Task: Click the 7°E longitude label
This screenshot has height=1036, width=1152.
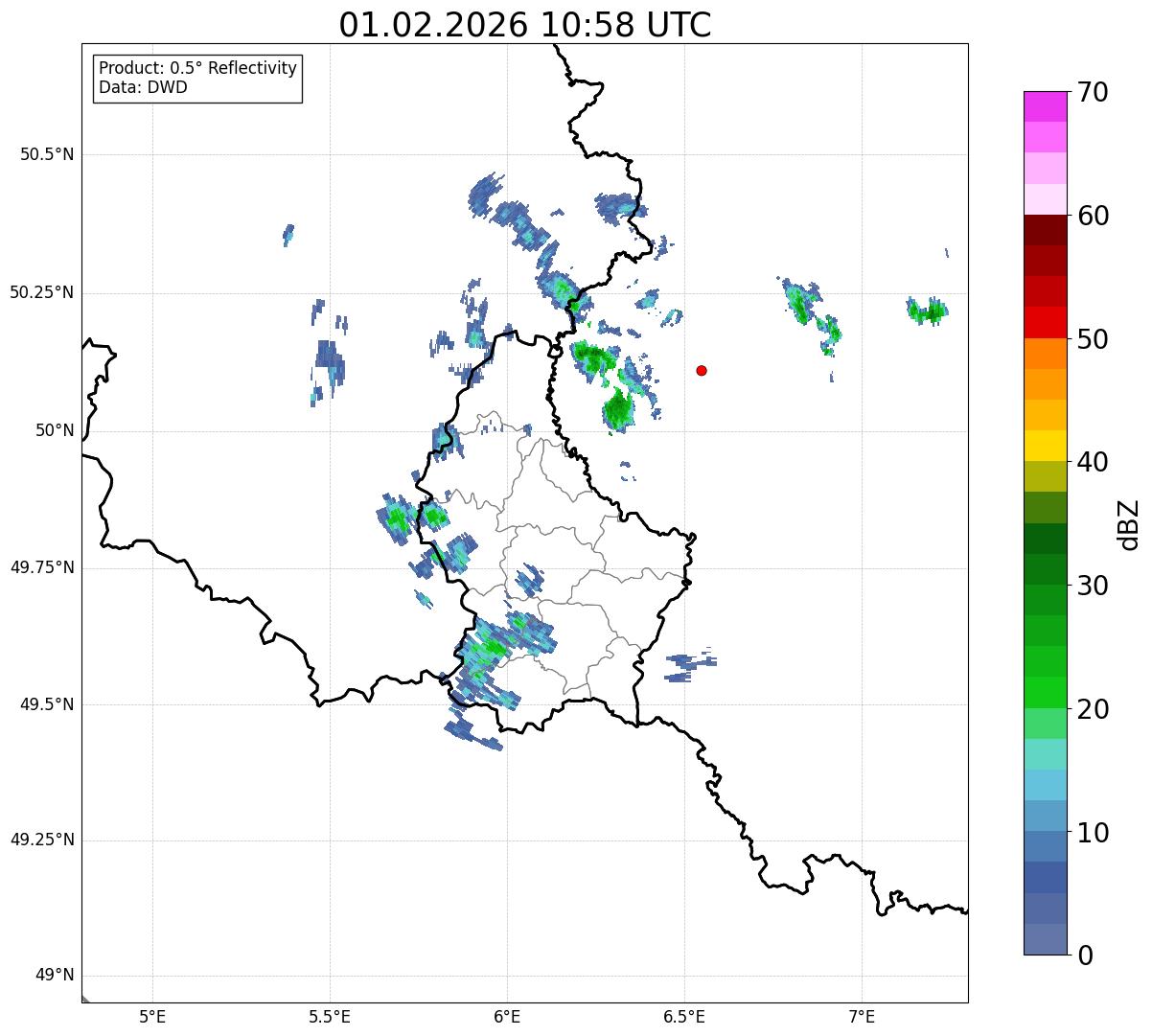Action: pyautogui.click(x=862, y=1017)
